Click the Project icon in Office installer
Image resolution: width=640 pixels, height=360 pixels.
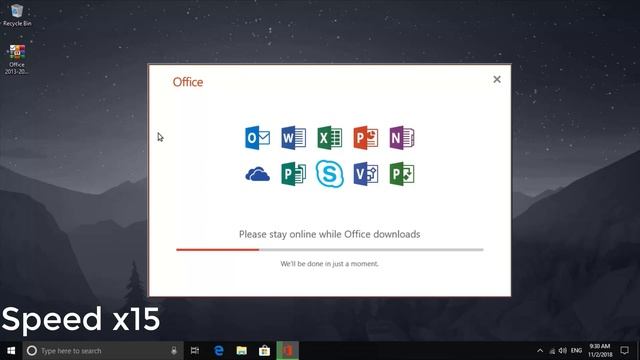tap(402, 174)
